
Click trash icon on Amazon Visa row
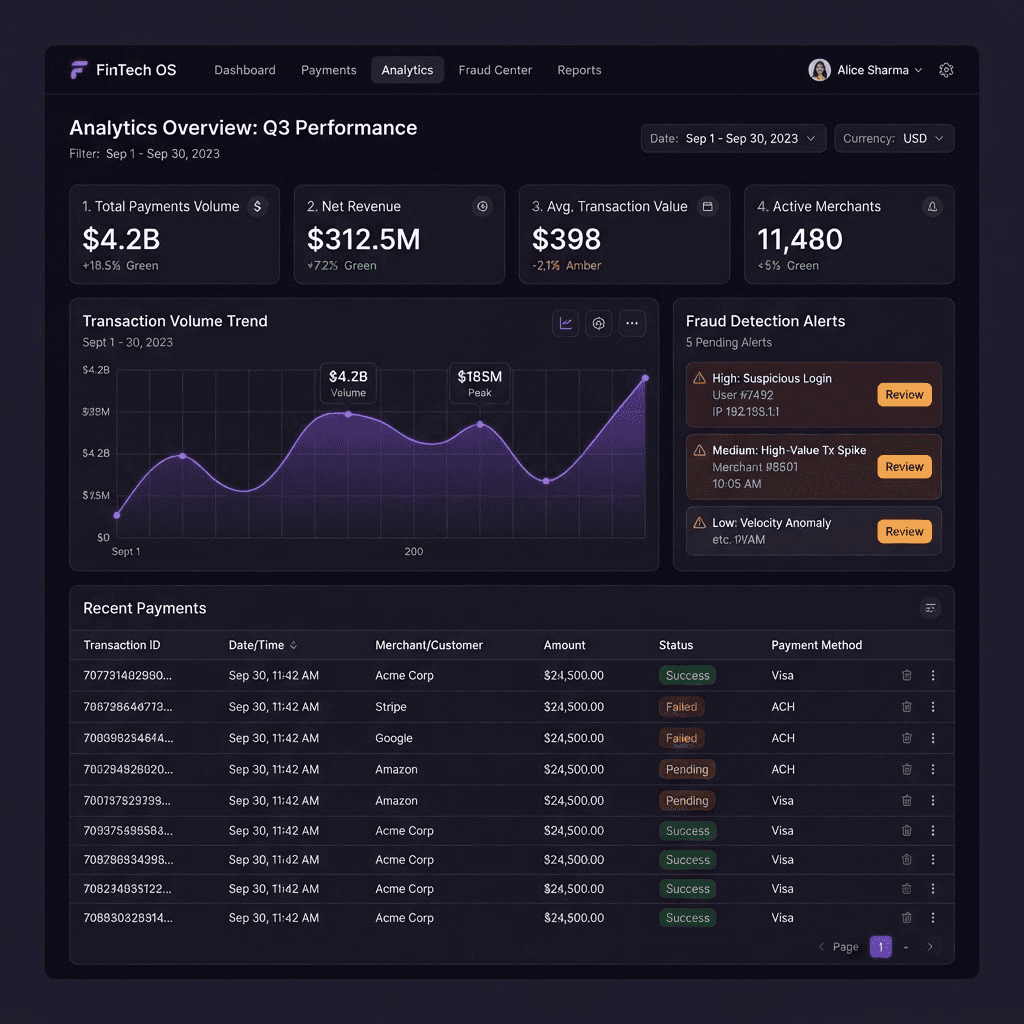906,801
